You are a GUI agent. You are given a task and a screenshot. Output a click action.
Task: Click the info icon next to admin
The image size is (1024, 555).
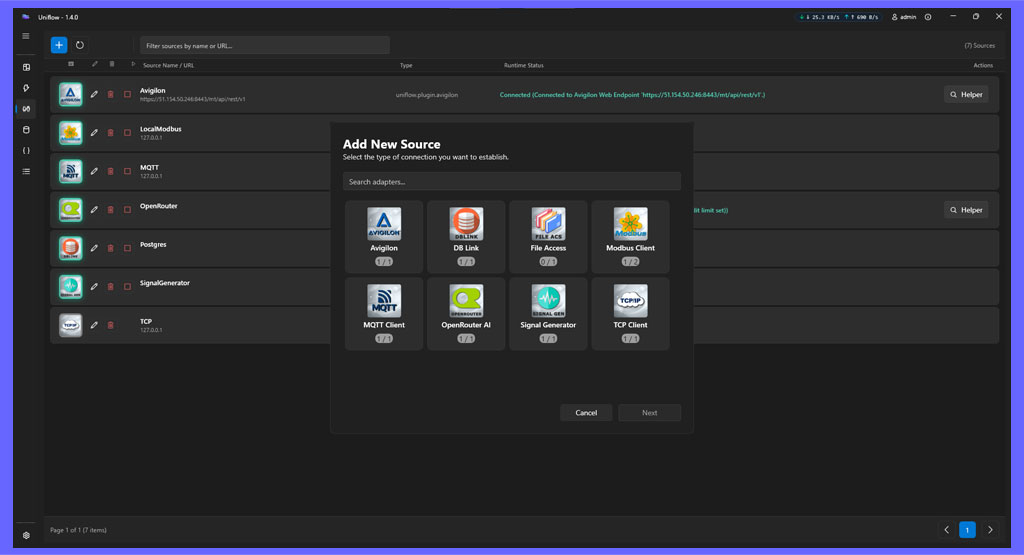(x=928, y=17)
